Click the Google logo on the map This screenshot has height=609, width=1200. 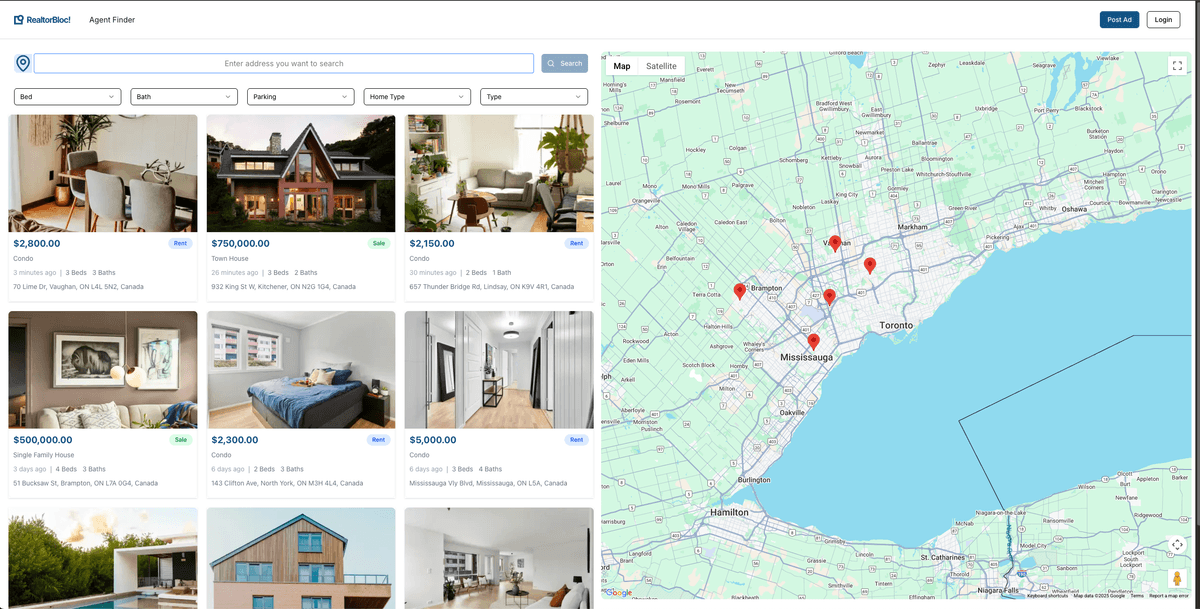[x=619, y=593]
